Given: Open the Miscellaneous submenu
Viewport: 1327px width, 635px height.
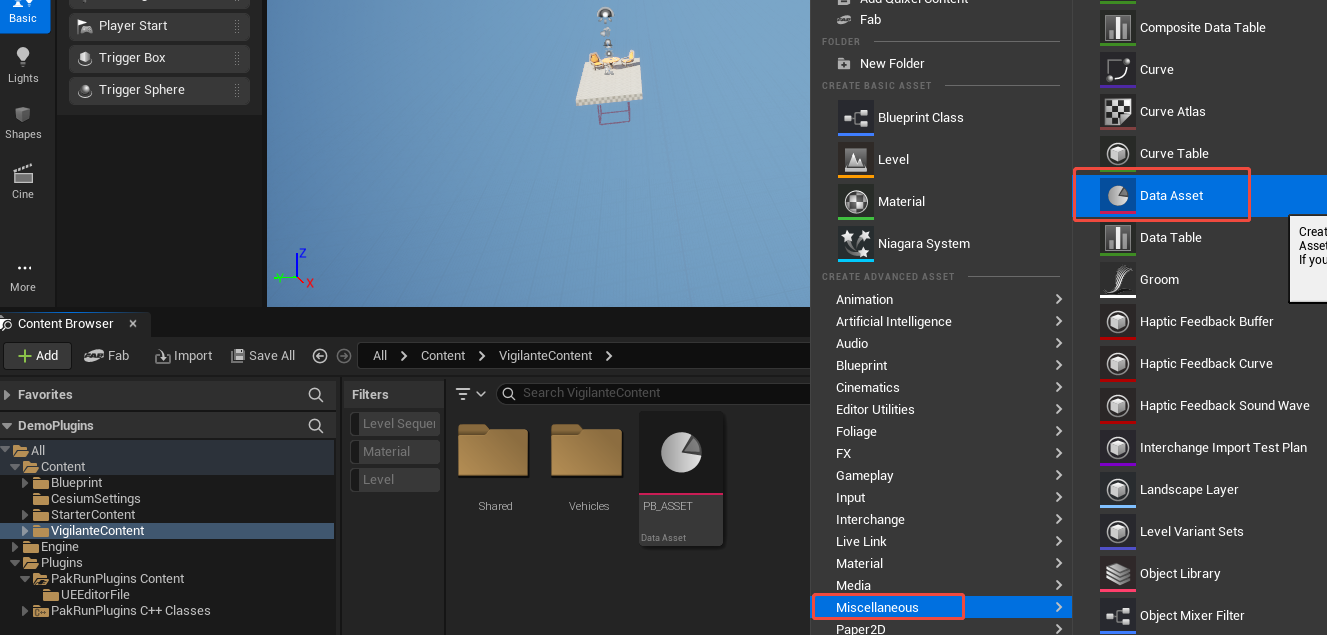Looking at the screenshot, I should tap(941, 607).
